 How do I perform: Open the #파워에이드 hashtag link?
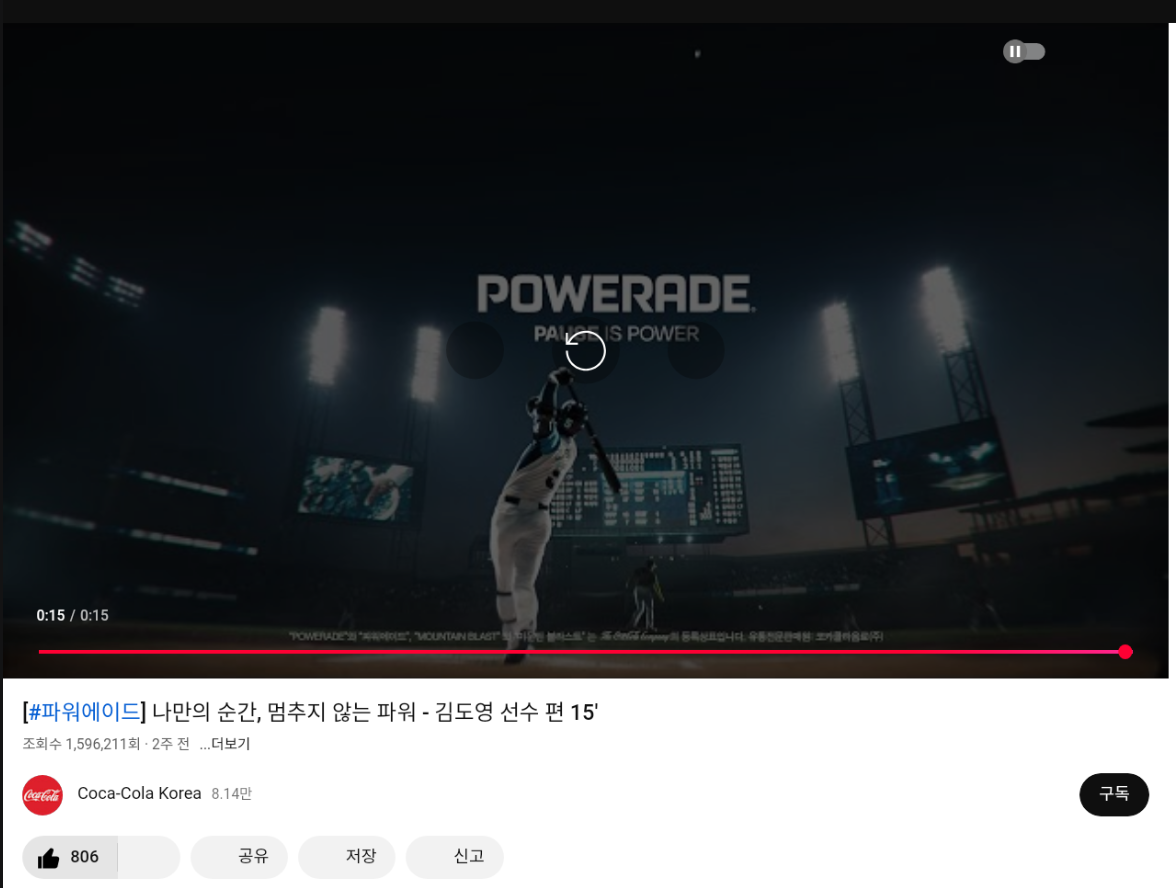click(x=84, y=711)
